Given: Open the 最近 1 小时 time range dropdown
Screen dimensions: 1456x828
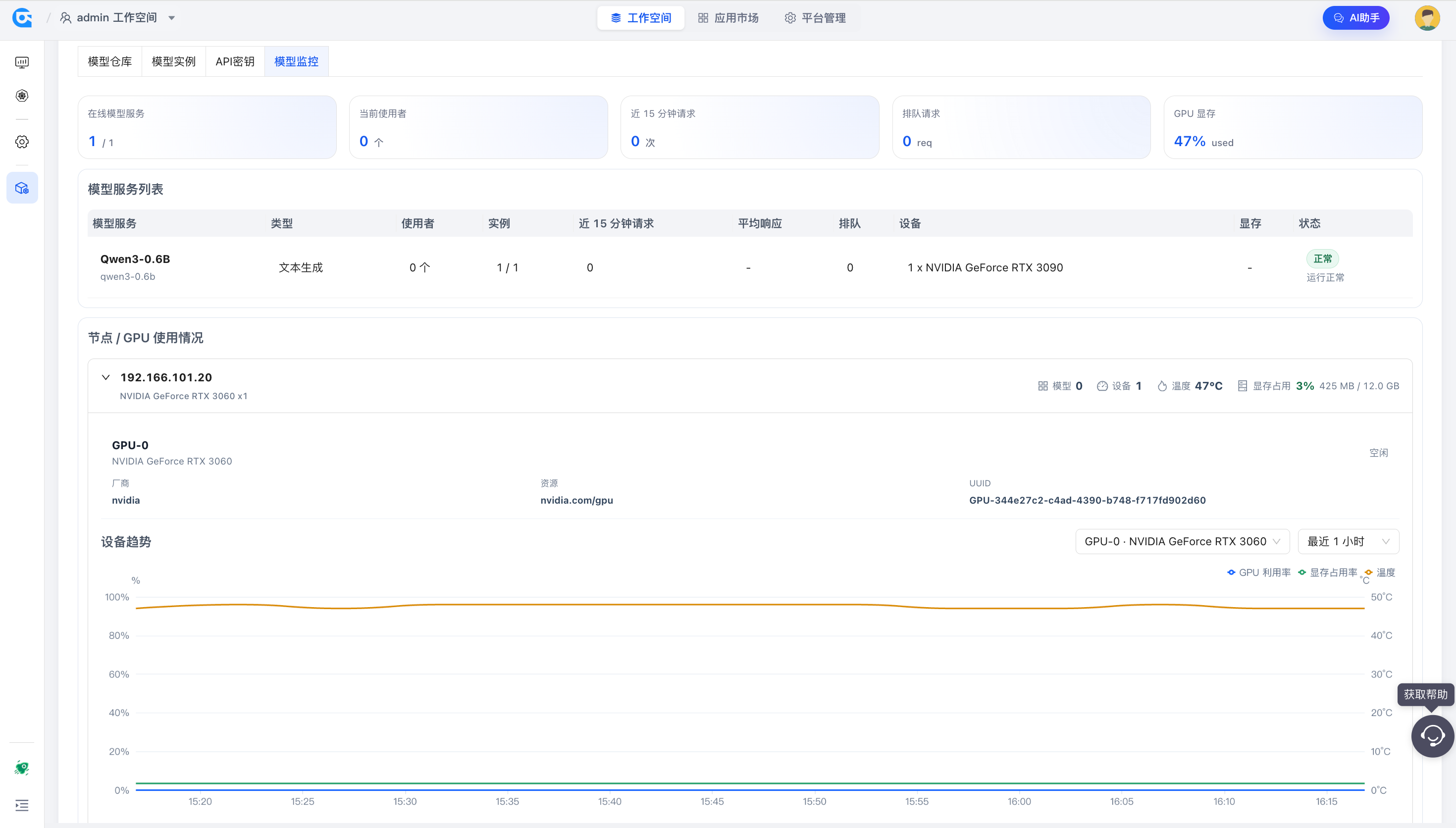Looking at the screenshot, I should pyautogui.click(x=1348, y=541).
